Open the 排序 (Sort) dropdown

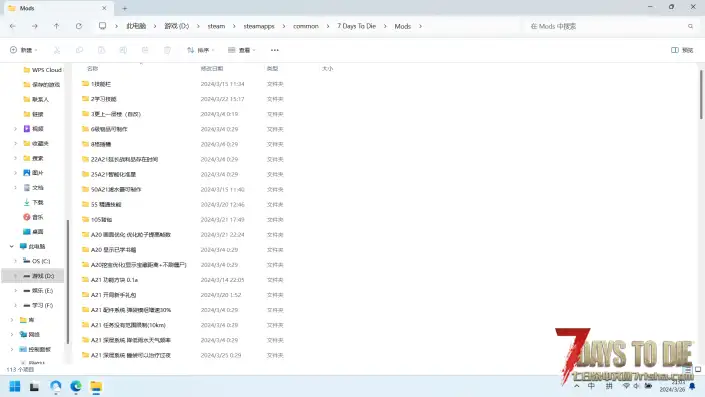point(201,50)
